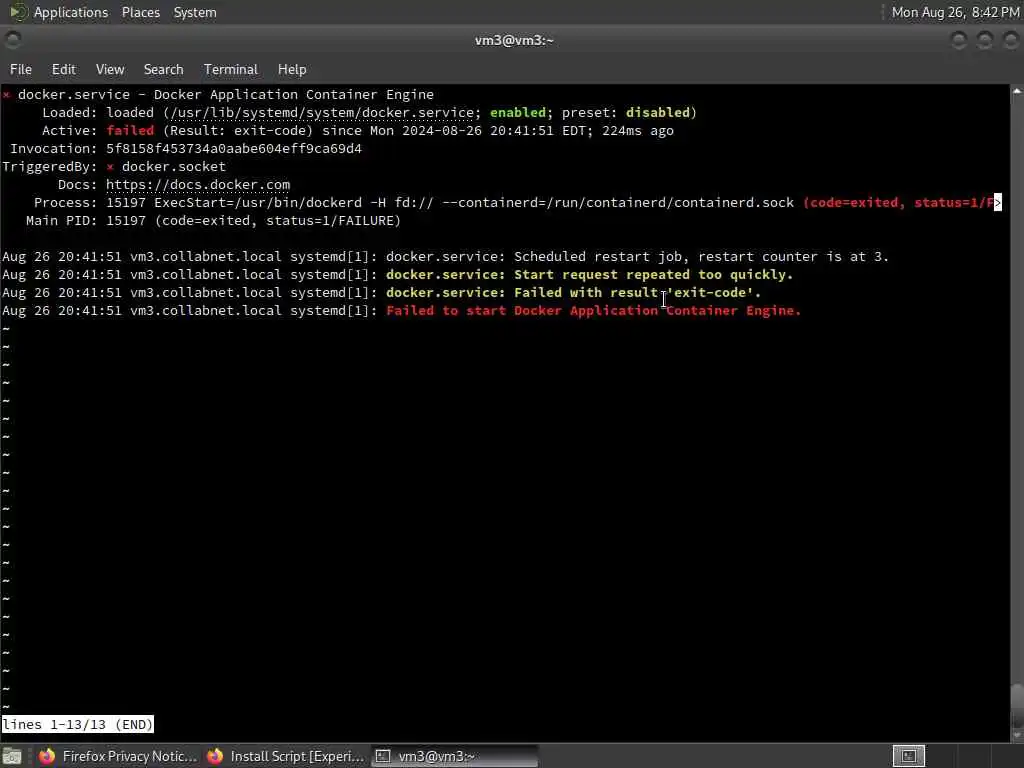
Task: Click the Firefox icon of Install Script entry
Action: click(215, 756)
